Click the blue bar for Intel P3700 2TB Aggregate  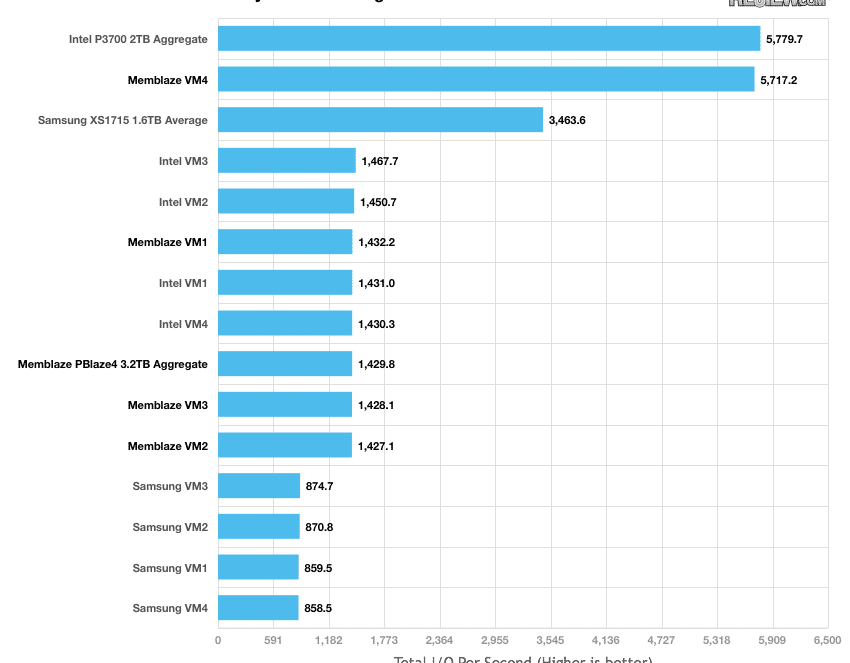click(489, 38)
